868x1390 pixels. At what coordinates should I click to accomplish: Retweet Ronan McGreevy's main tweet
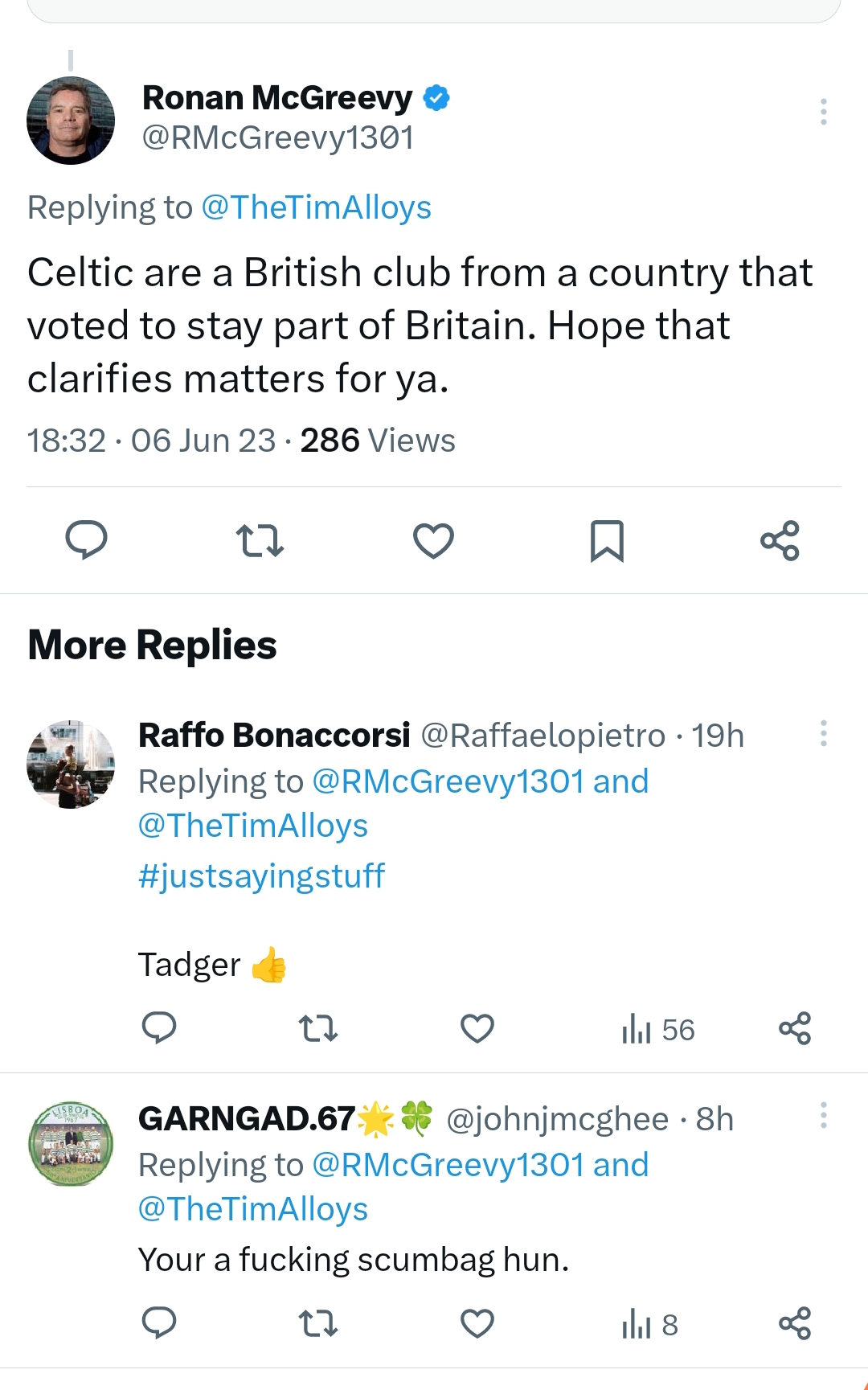pyautogui.click(x=260, y=540)
